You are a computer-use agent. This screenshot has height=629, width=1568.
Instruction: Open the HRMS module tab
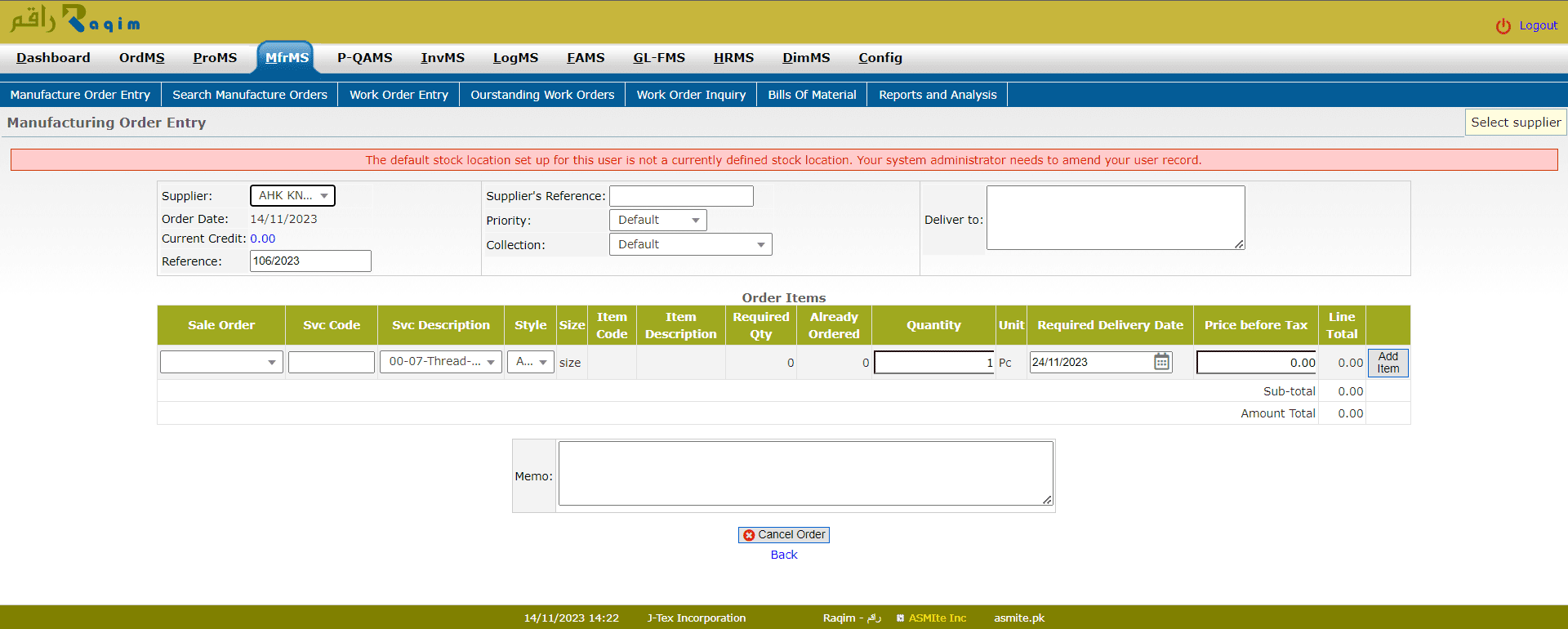click(x=733, y=58)
